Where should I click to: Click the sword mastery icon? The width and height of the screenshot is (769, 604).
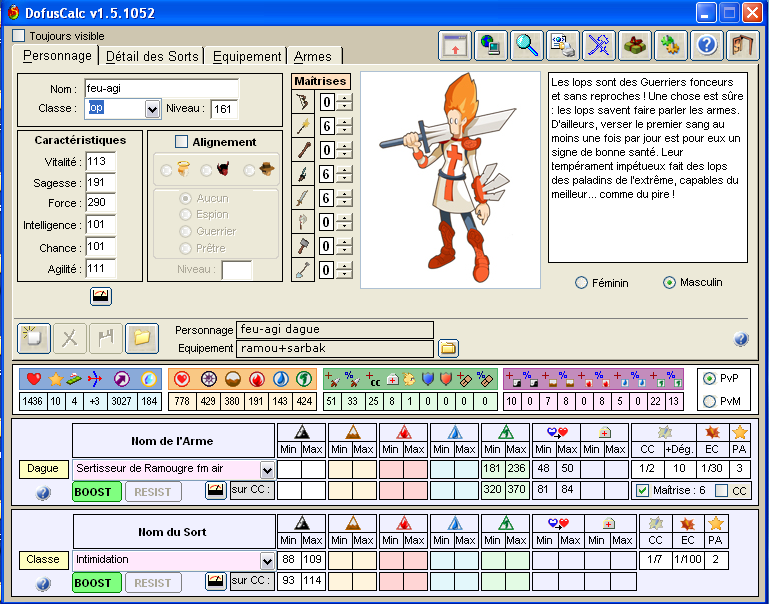(303, 198)
